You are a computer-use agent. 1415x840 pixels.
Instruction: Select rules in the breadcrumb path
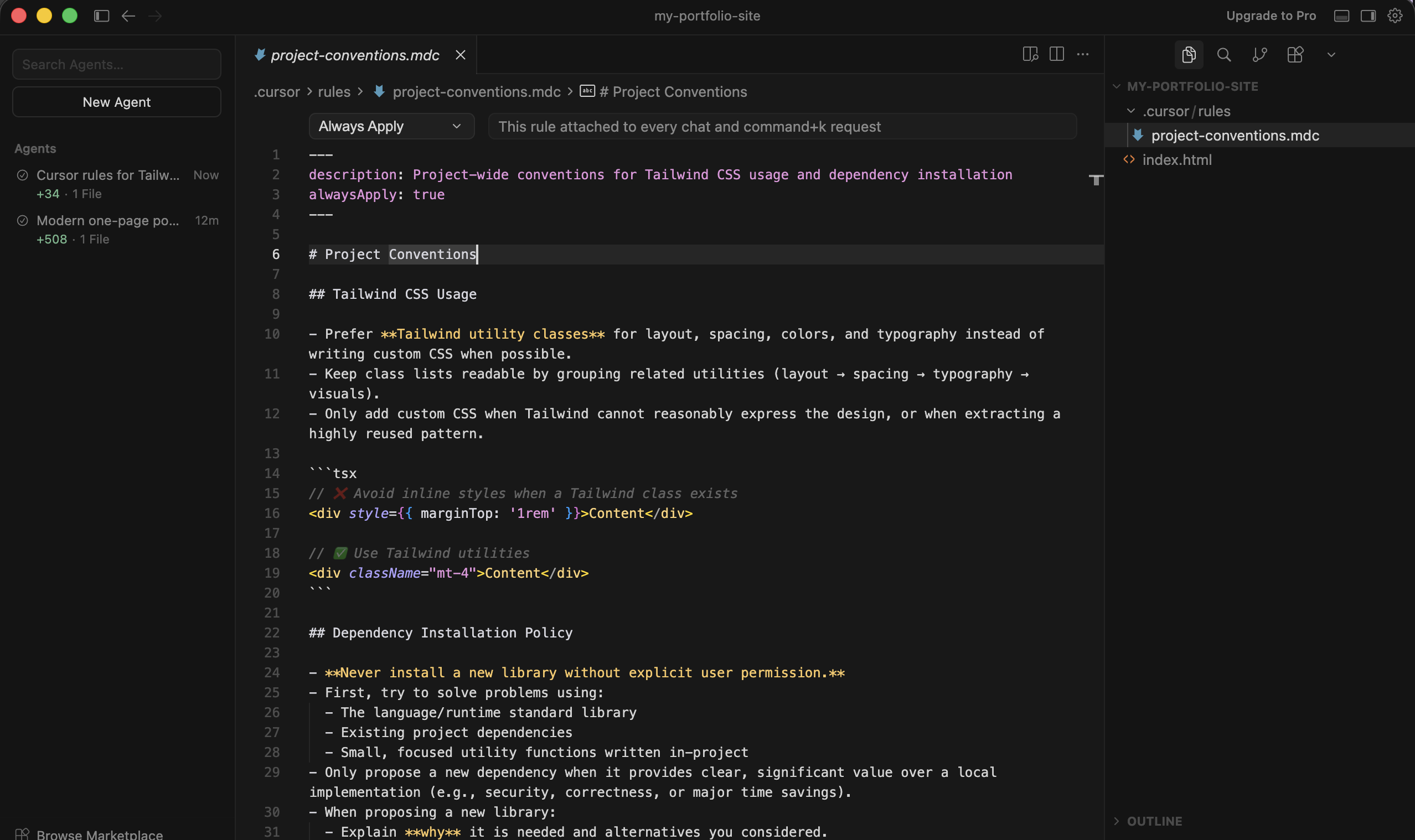(333, 92)
